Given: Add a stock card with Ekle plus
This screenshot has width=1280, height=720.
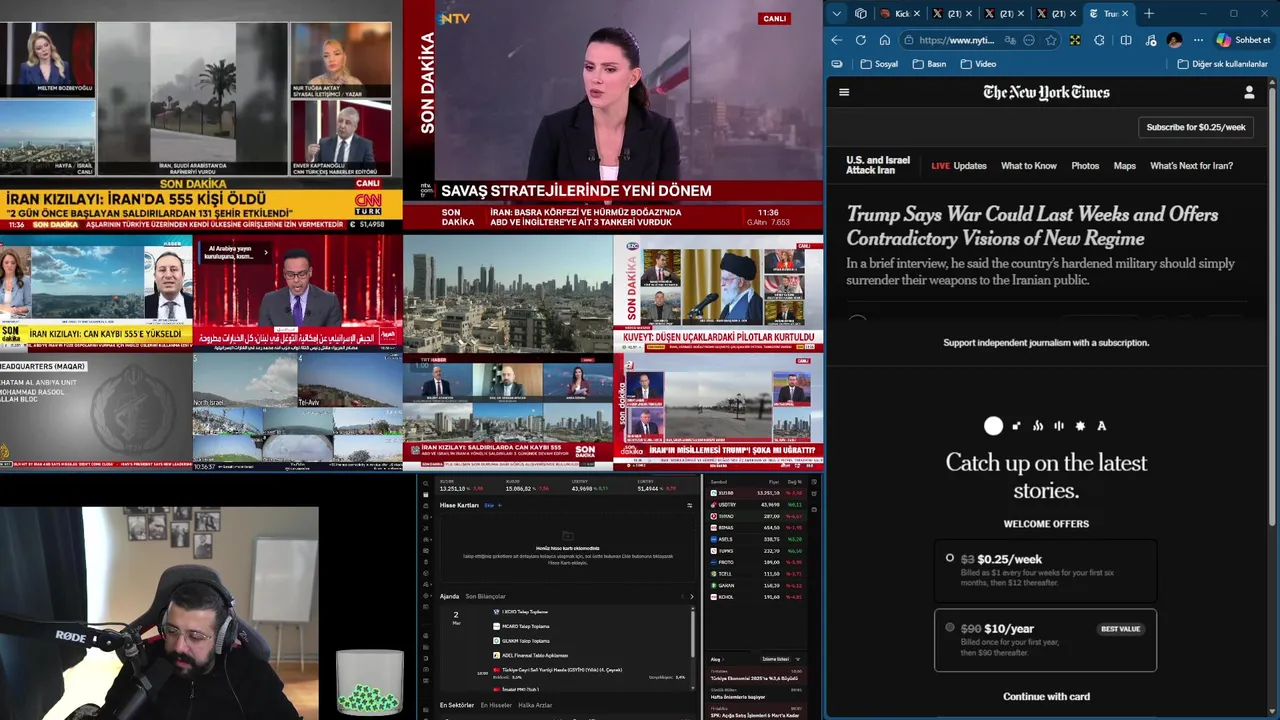Looking at the screenshot, I should click(x=493, y=505).
